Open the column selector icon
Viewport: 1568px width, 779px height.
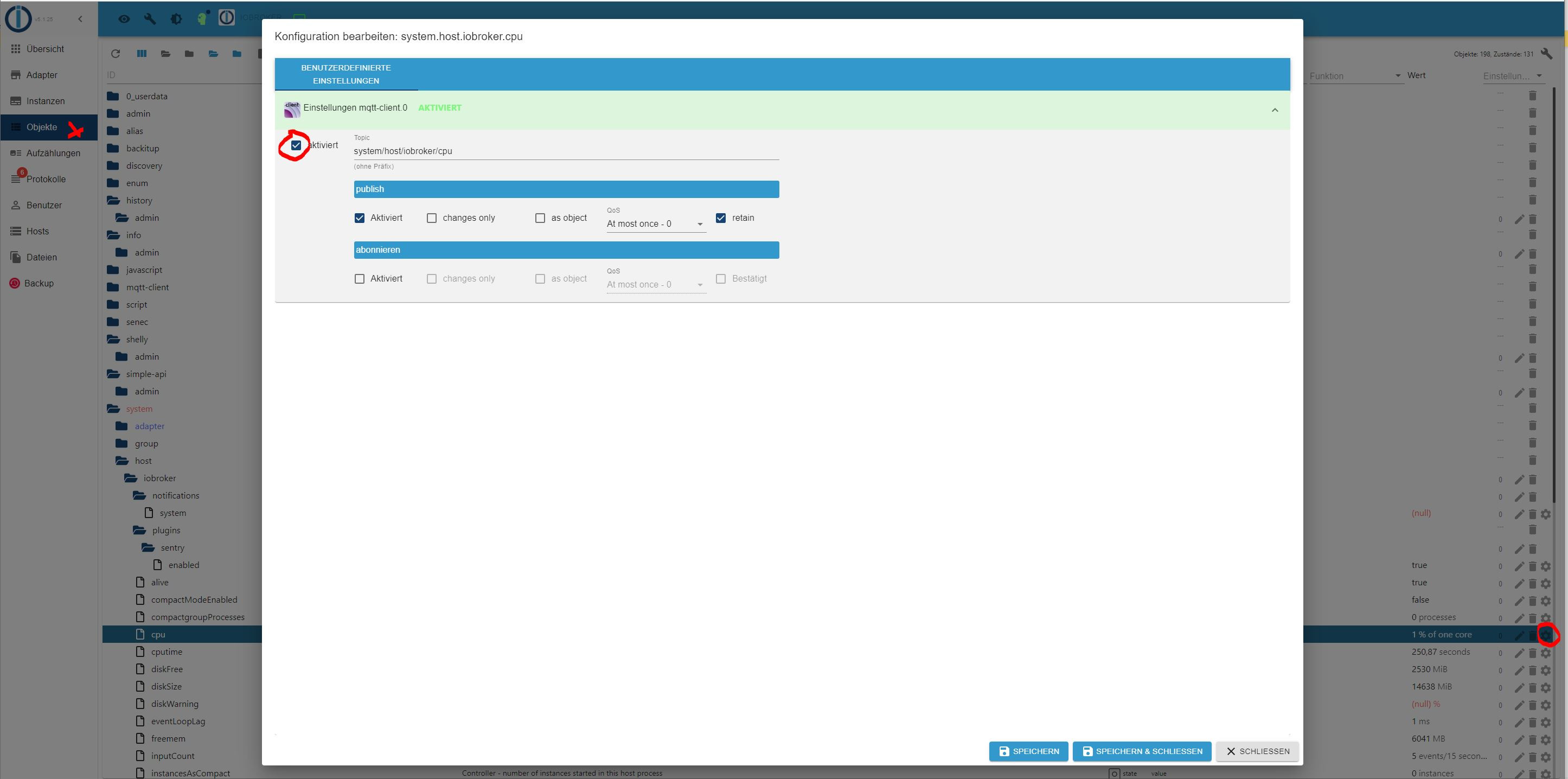pos(142,54)
